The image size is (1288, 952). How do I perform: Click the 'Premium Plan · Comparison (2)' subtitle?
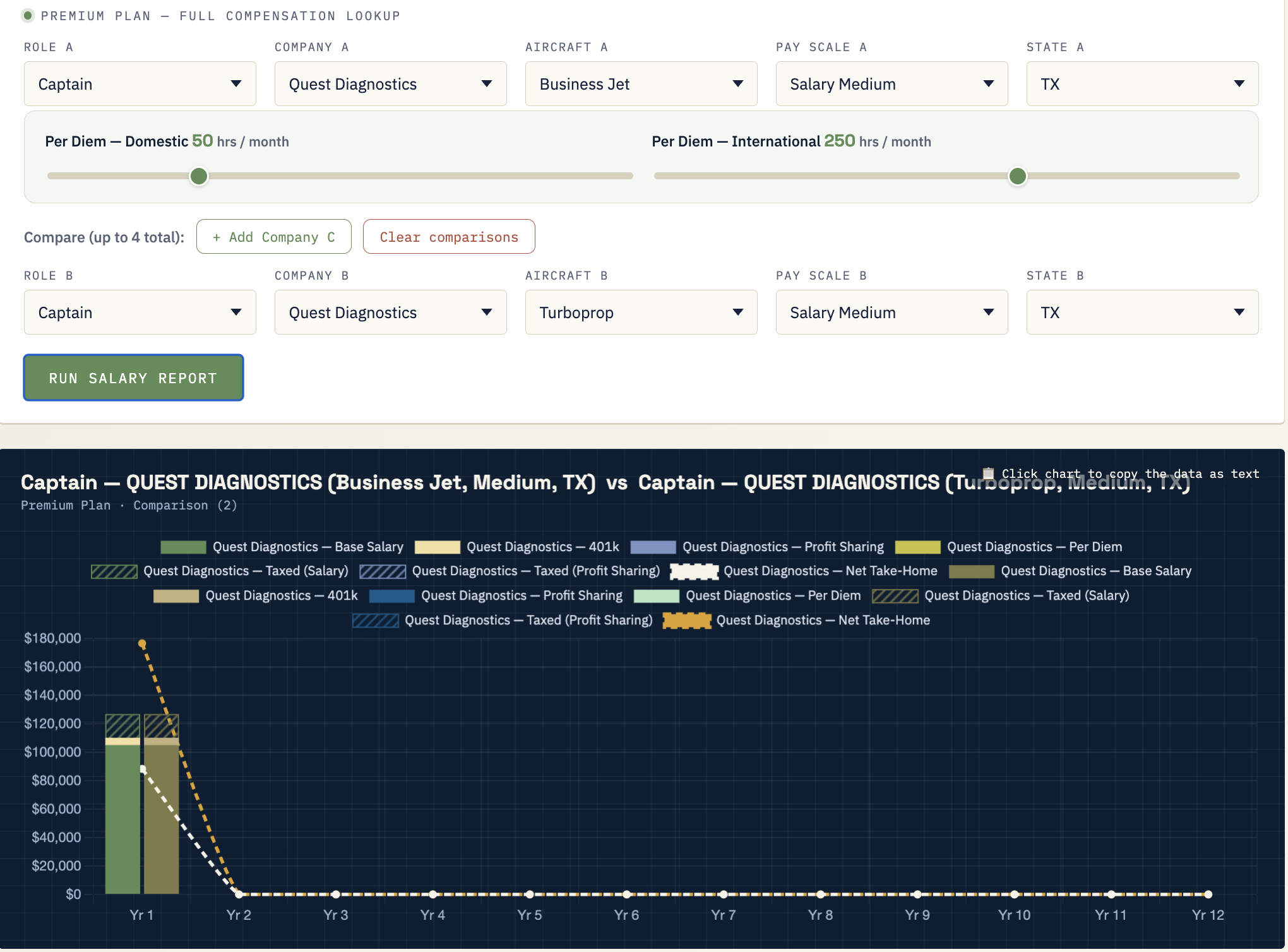[x=129, y=505]
